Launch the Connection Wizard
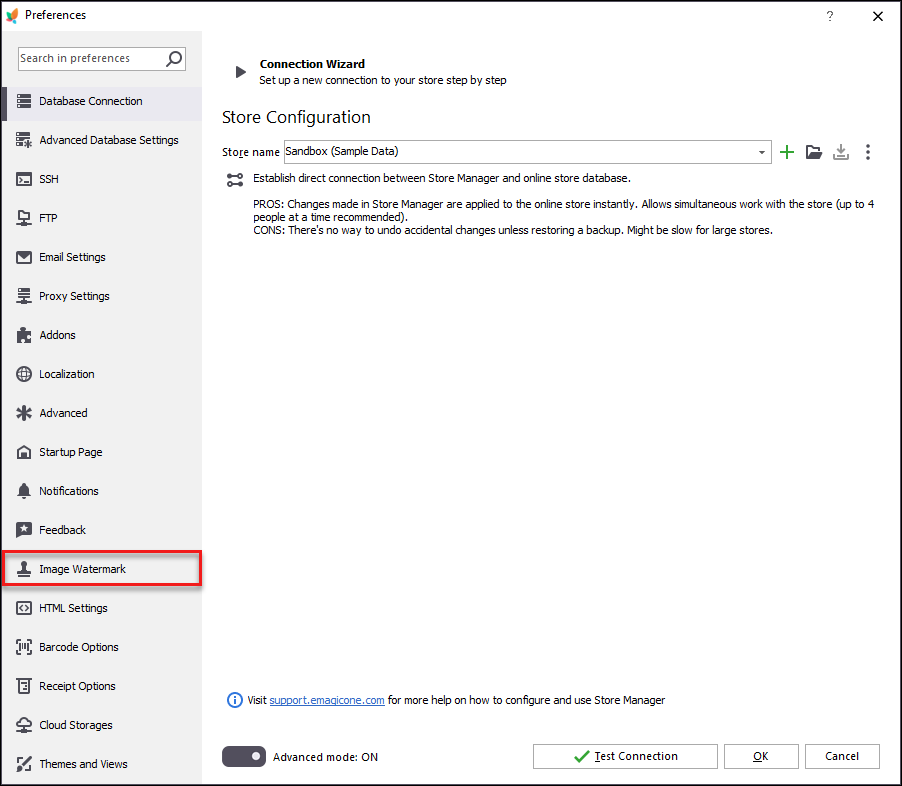Image resolution: width=902 pixels, height=786 pixels. [312, 64]
